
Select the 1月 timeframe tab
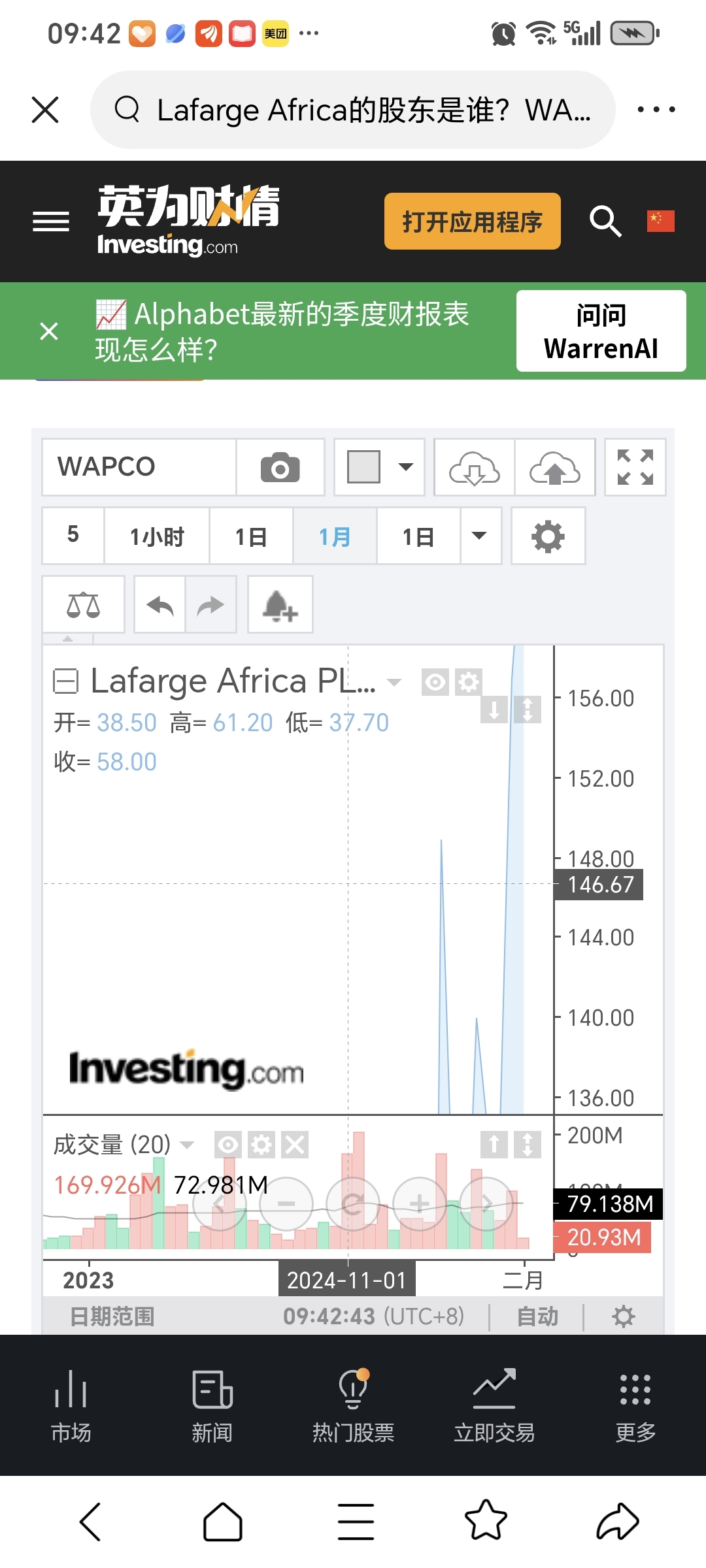coord(334,536)
